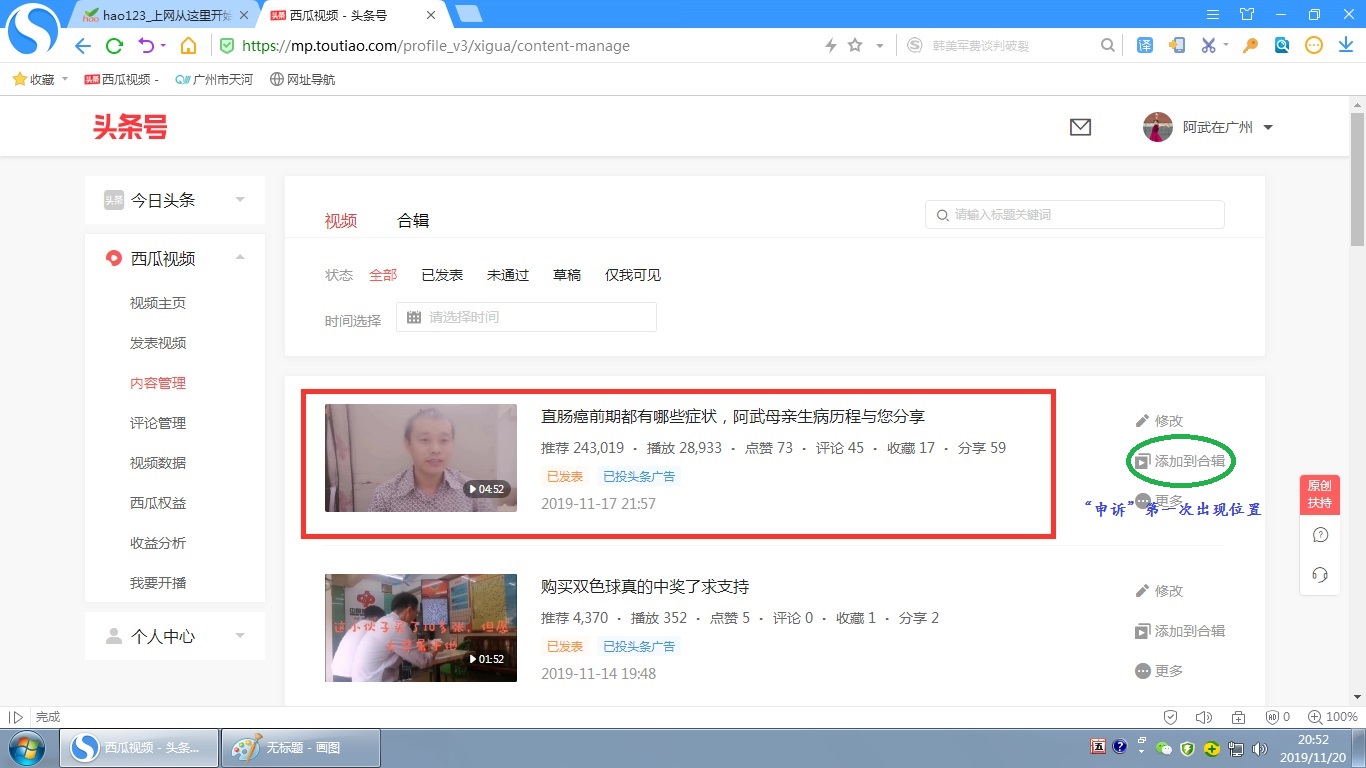This screenshot has width=1366, height=768.
Task: Expand the 个人中心 sidebar section
Action: point(239,635)
